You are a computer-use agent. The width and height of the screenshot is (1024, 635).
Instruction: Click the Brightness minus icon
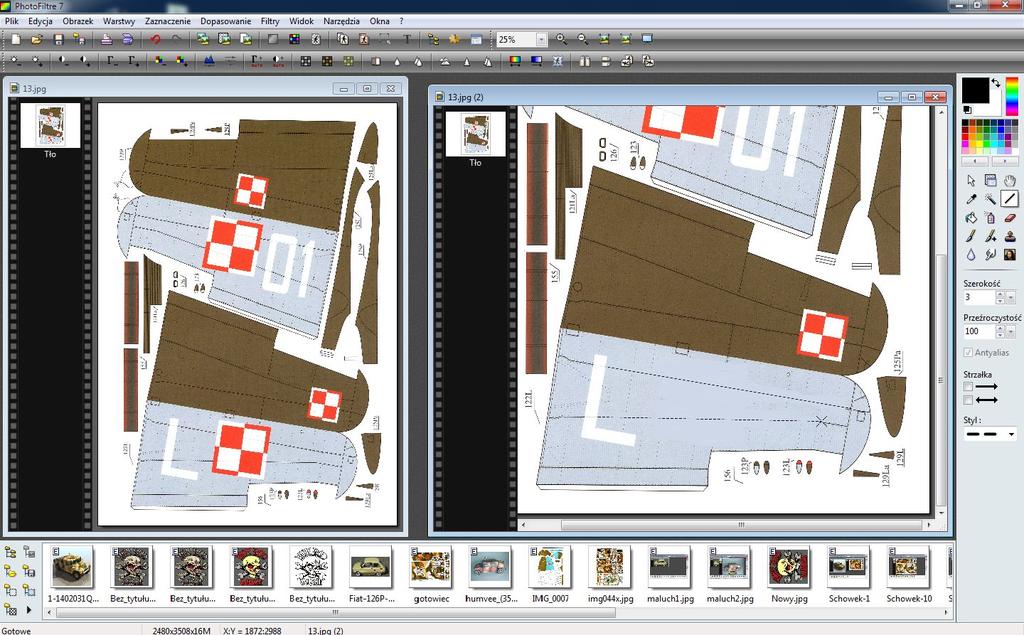coord(16,61)
